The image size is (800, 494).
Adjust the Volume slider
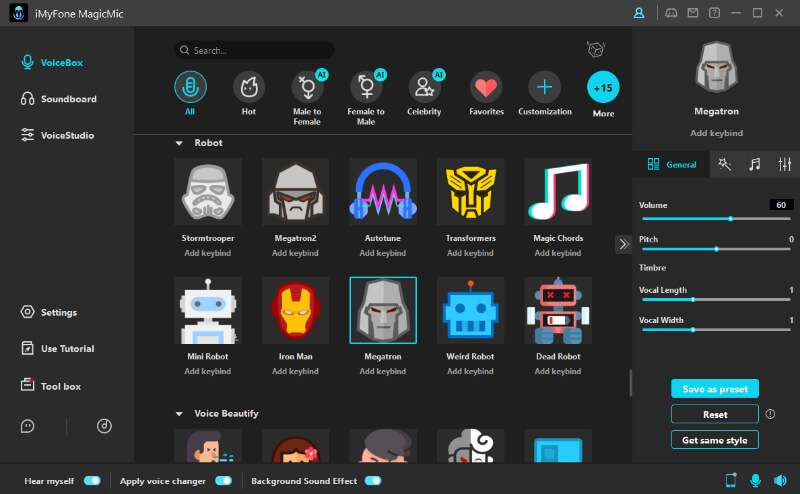(716, 218)
